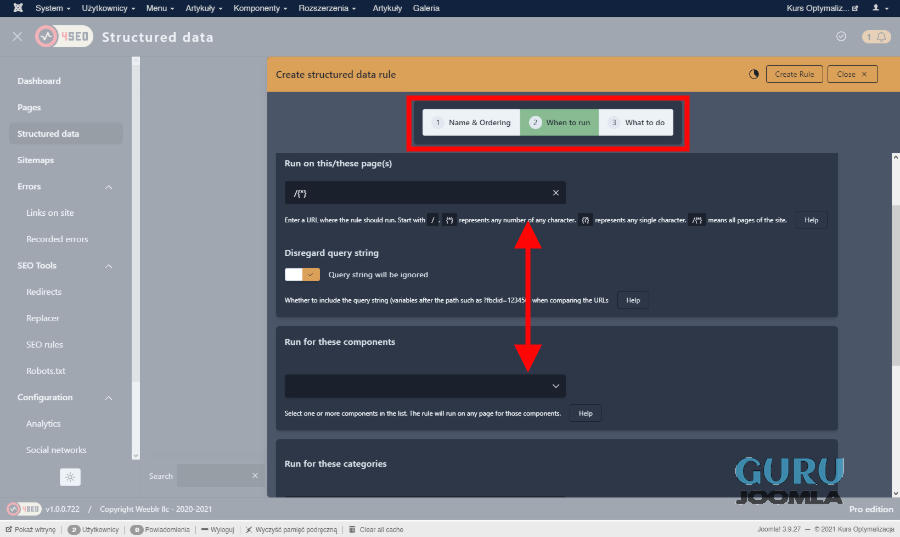Click Powiadomienia counter in status bar

tap(160, 530)
